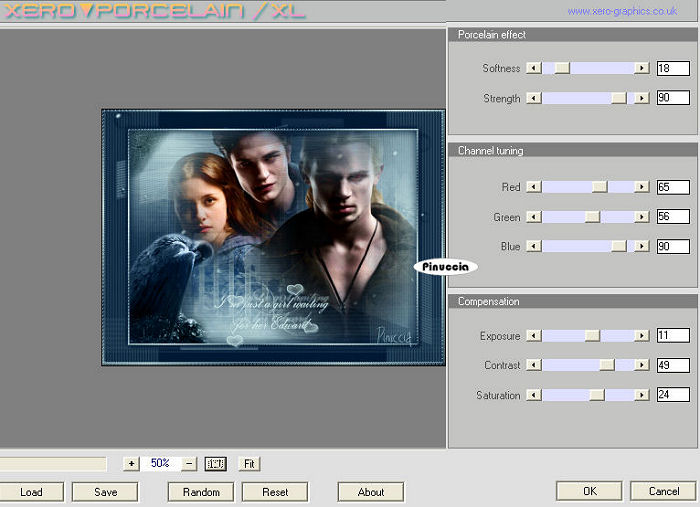Screen dimensions: 700x507
Task: Load a saved preset
Action: click(x=31, y=492)
